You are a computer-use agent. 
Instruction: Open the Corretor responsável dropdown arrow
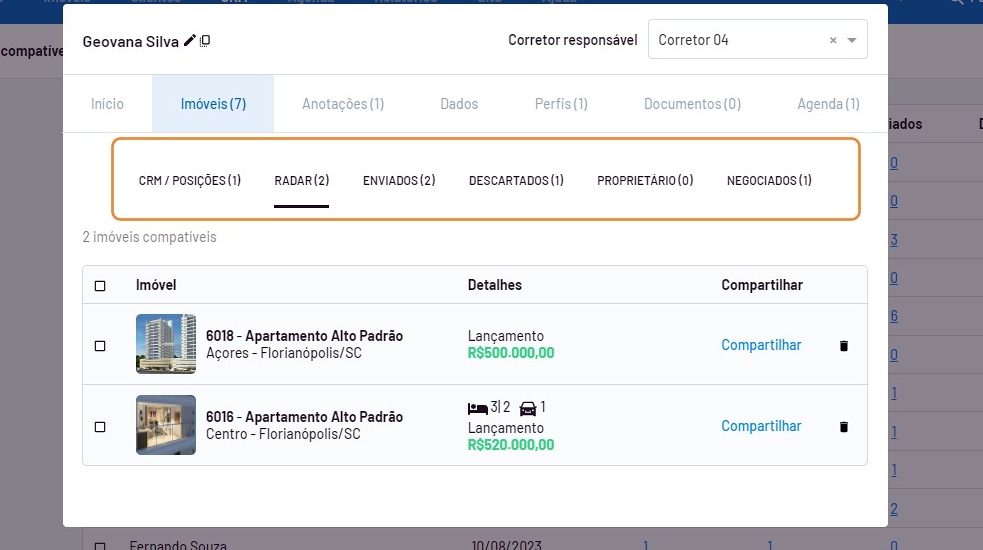point(852,41)
